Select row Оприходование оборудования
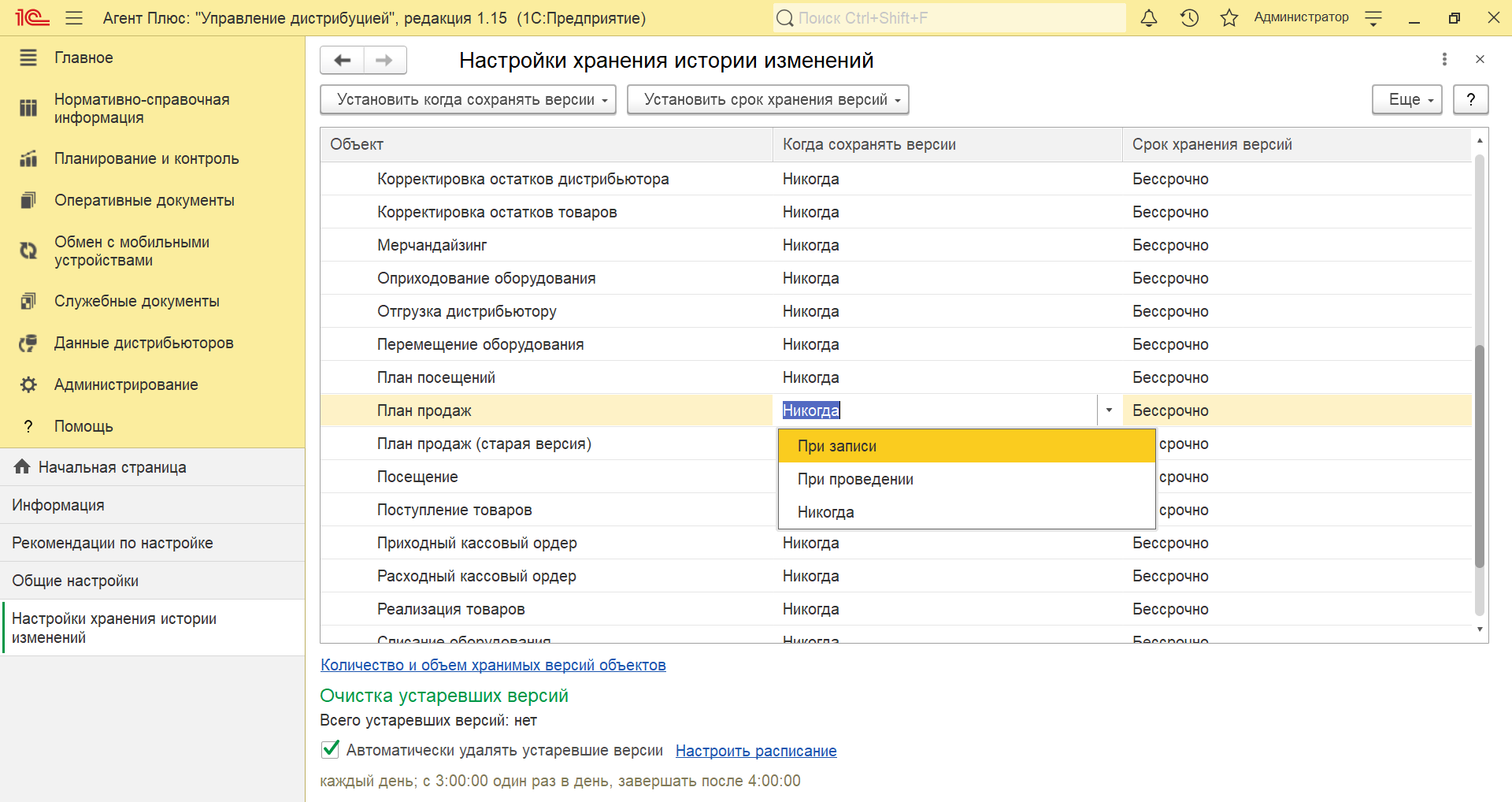Screen dimensions: 1512x802 pyautogui.click(x=896, y=278)
